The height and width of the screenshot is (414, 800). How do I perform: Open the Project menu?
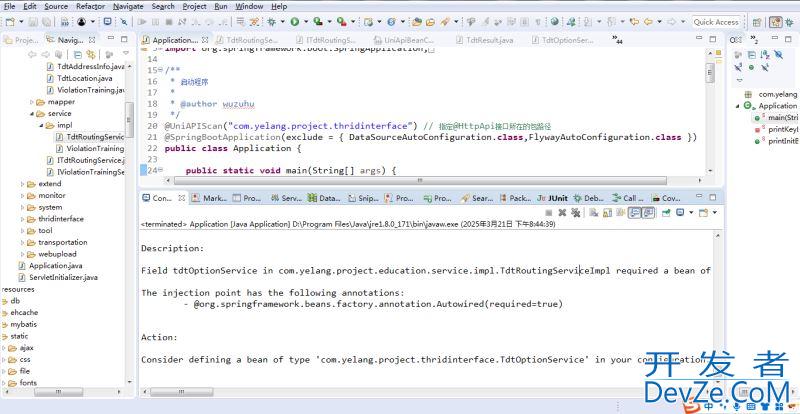[x=194, y=6]
